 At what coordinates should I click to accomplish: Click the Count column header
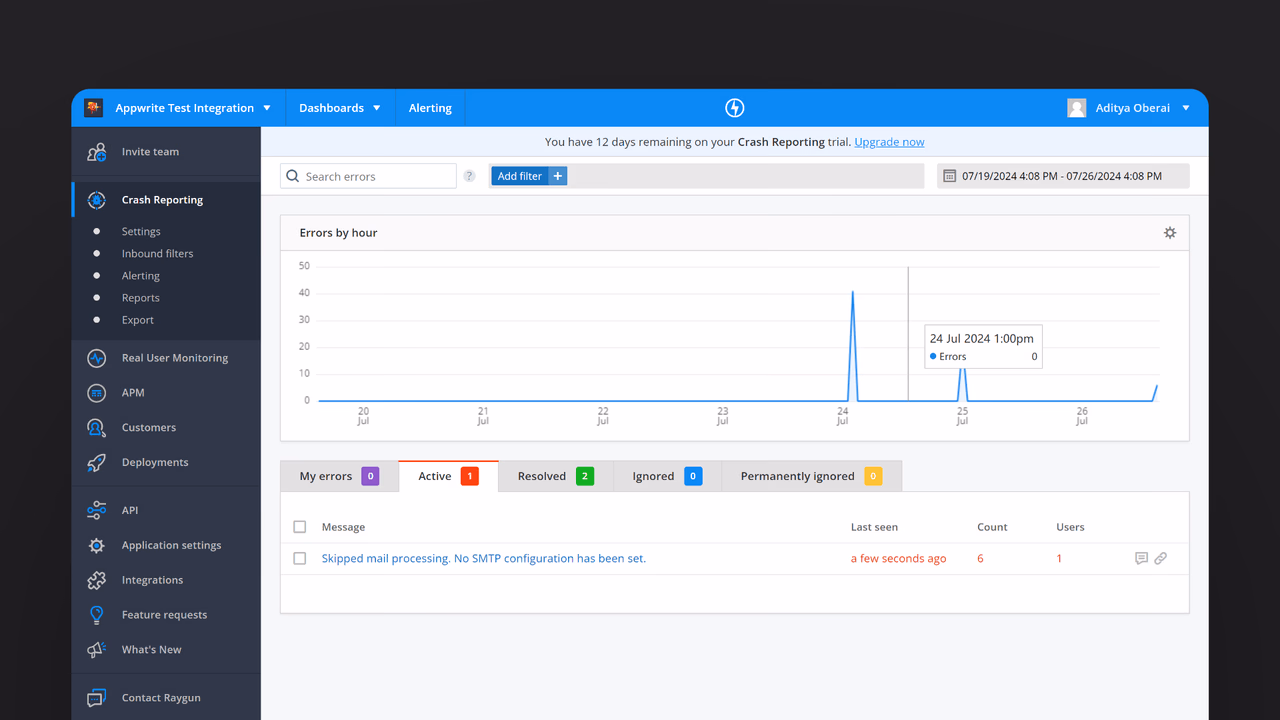point(992,527)
